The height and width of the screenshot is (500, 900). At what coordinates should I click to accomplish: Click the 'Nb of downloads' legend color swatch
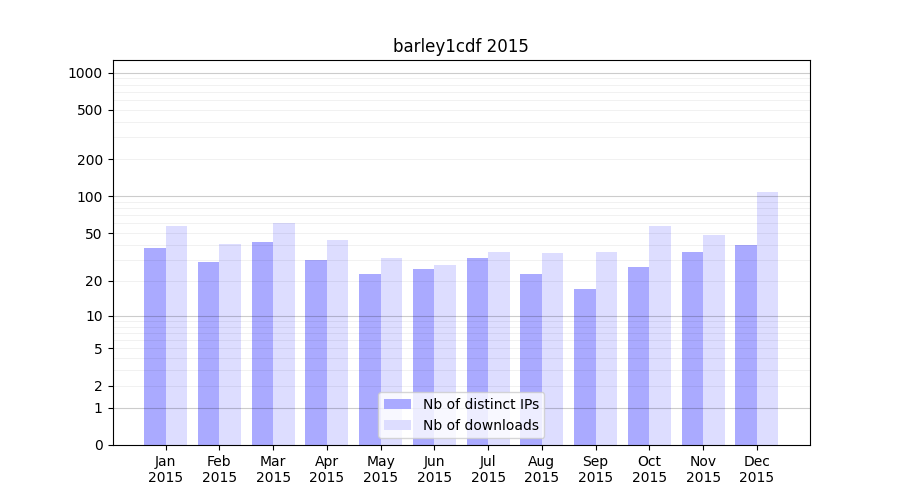[x=397, y=425]
